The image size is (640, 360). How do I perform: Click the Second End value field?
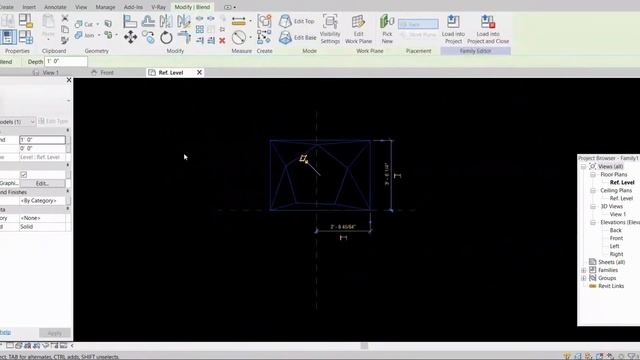[x=42, y=140]
